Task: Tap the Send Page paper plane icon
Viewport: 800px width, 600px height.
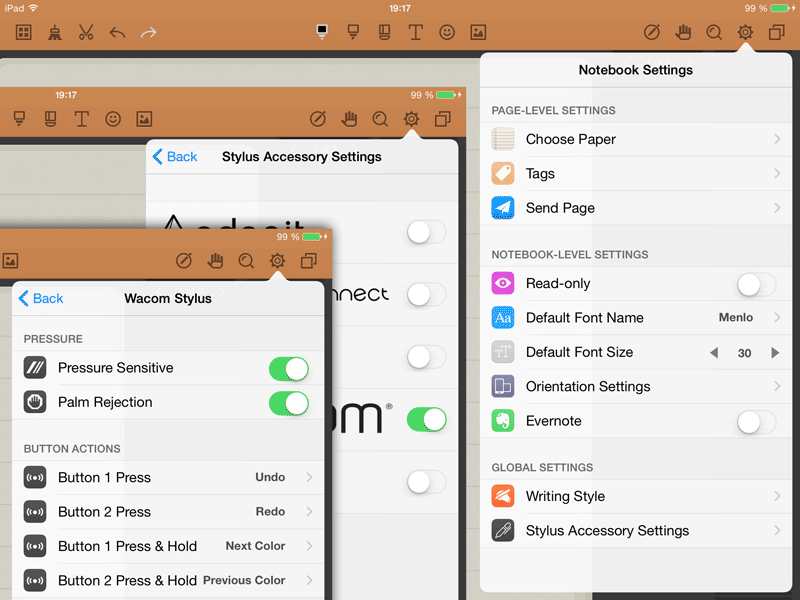Action: pos(503,208)
